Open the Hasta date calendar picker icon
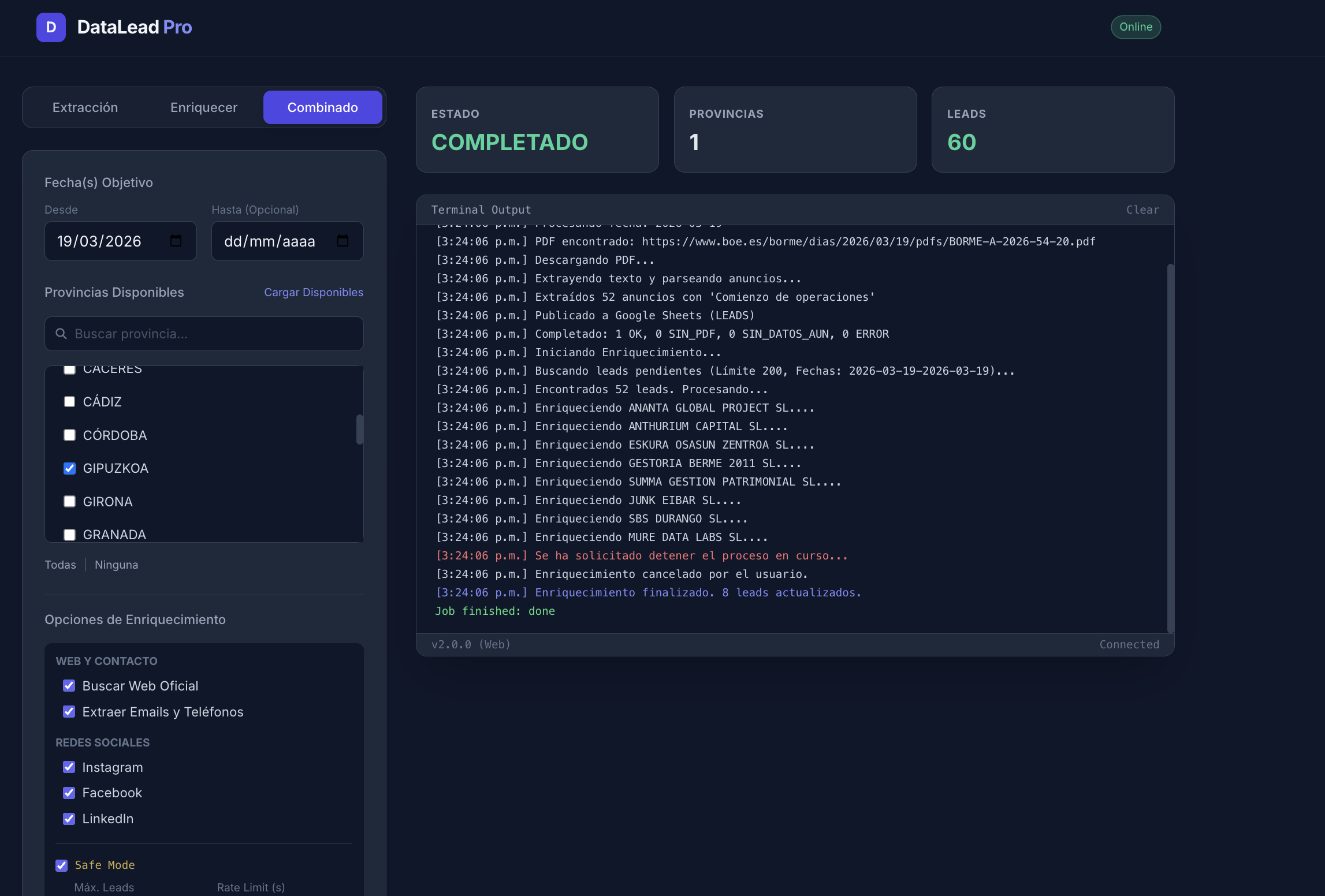The image size is (1325, 896). click(x=343, y=241)
